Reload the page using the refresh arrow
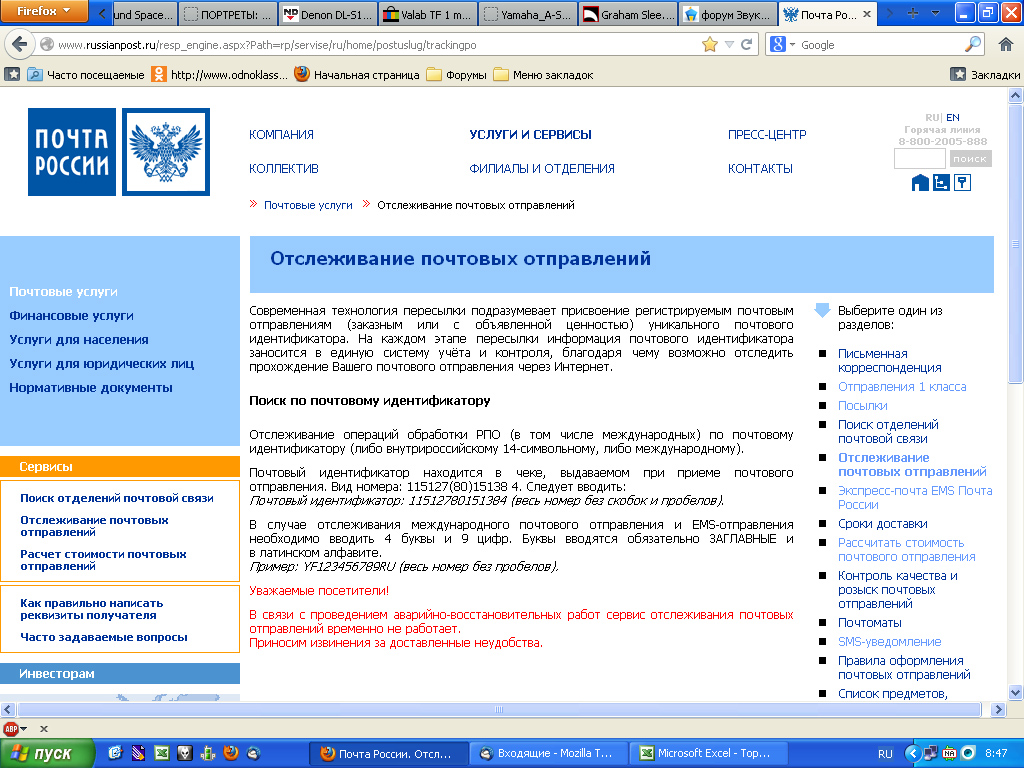 point(746,45)
